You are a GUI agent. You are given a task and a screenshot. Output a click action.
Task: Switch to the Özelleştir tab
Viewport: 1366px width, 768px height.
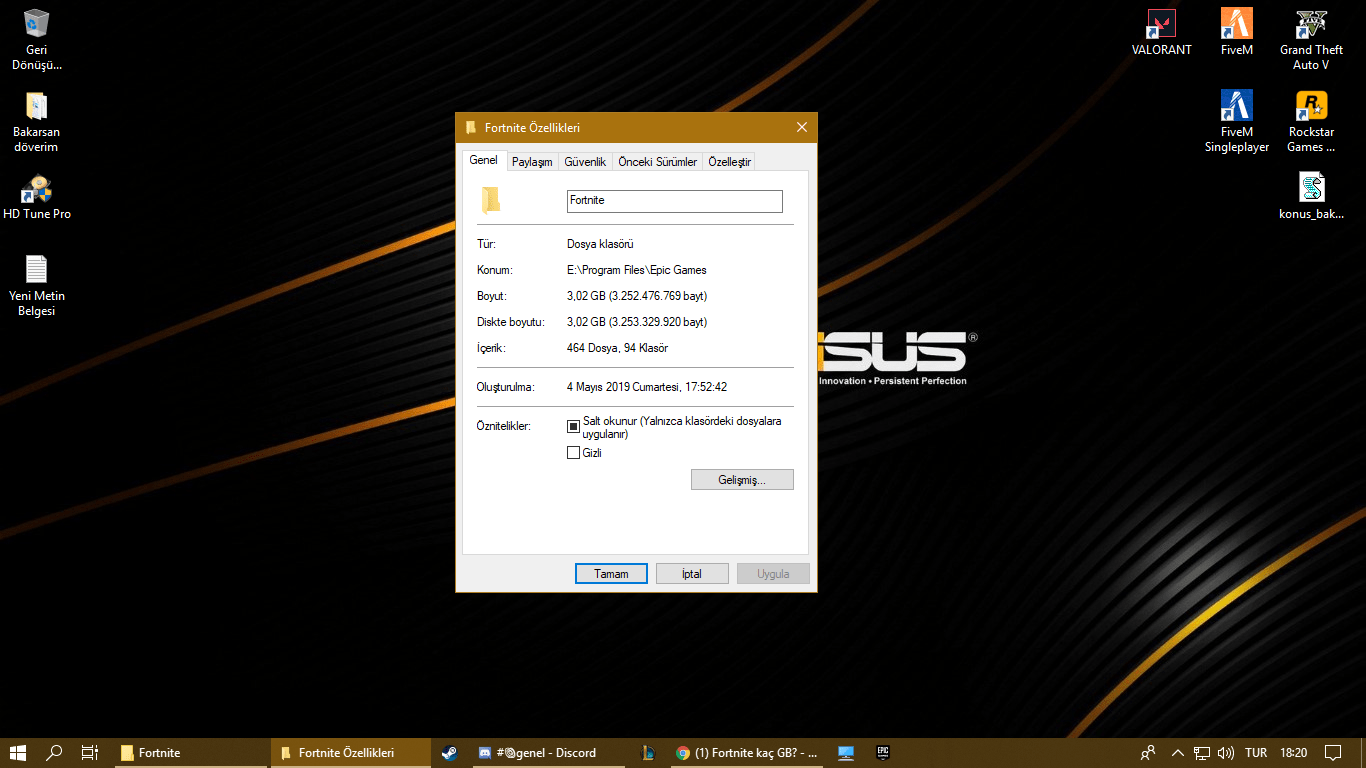pos(729,162)
